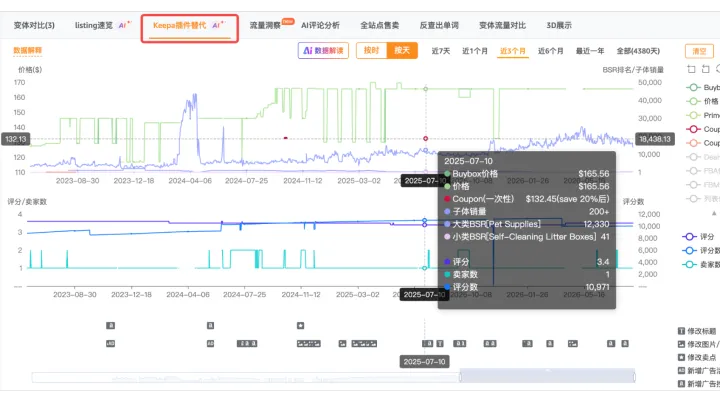Image resolution: width=720 pixels, height=403 pixels.
Task: Click the earliest event marker in upper event row
Action: pyautogui.click(x=110, y=325)
